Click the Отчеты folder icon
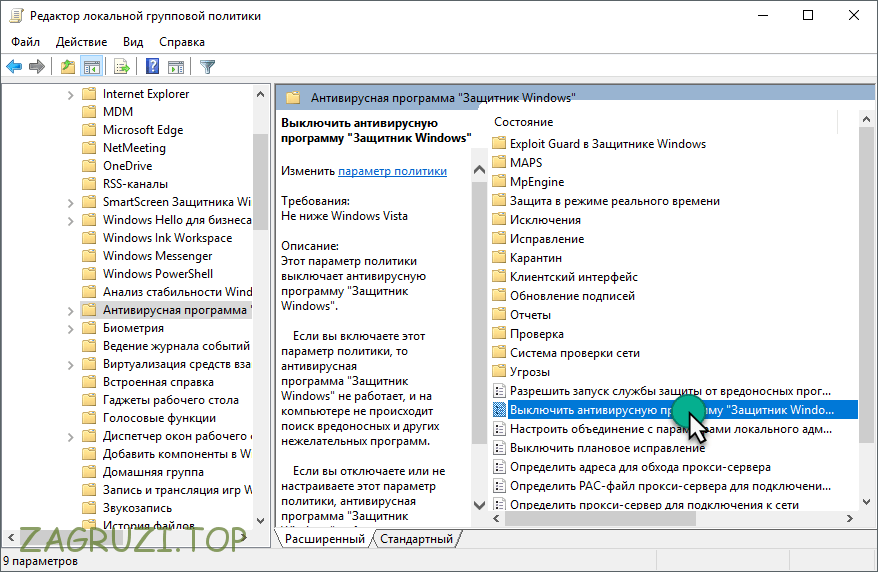 coord(499,315)
